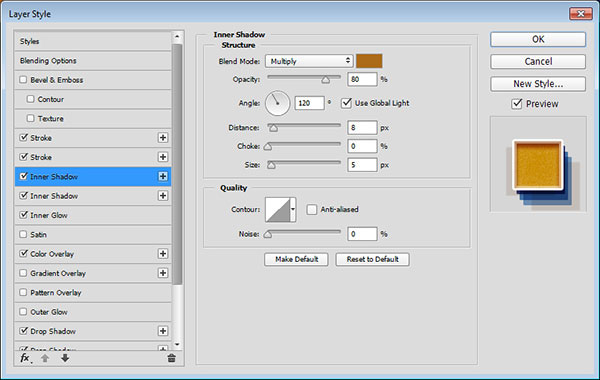Click the Distance slider handle

[x=273, y=128]
